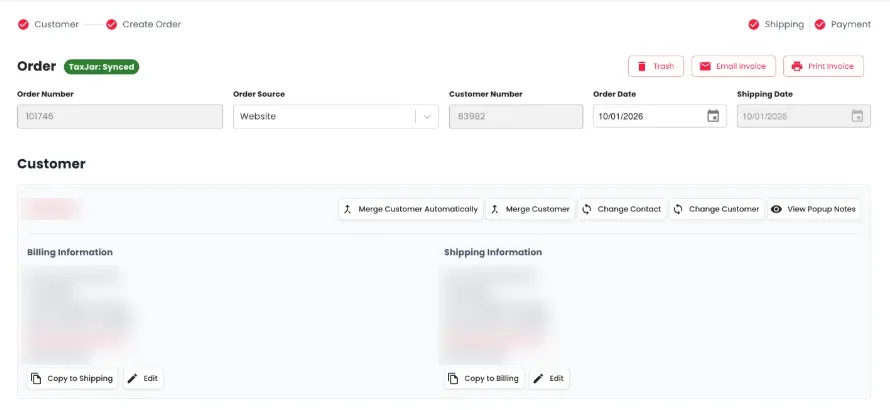Click the Order Source label

[x=259, y=94]
